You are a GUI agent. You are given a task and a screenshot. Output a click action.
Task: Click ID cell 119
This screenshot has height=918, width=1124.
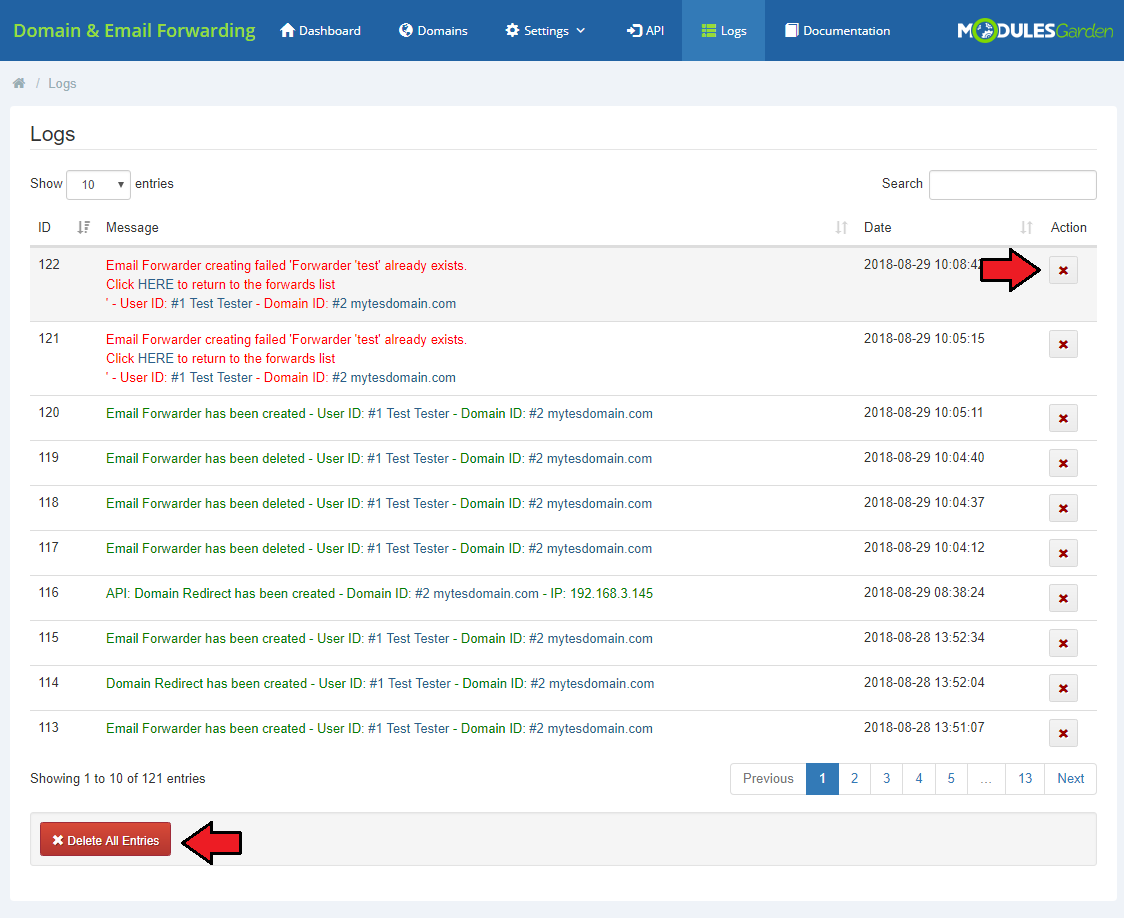(49, 457)
